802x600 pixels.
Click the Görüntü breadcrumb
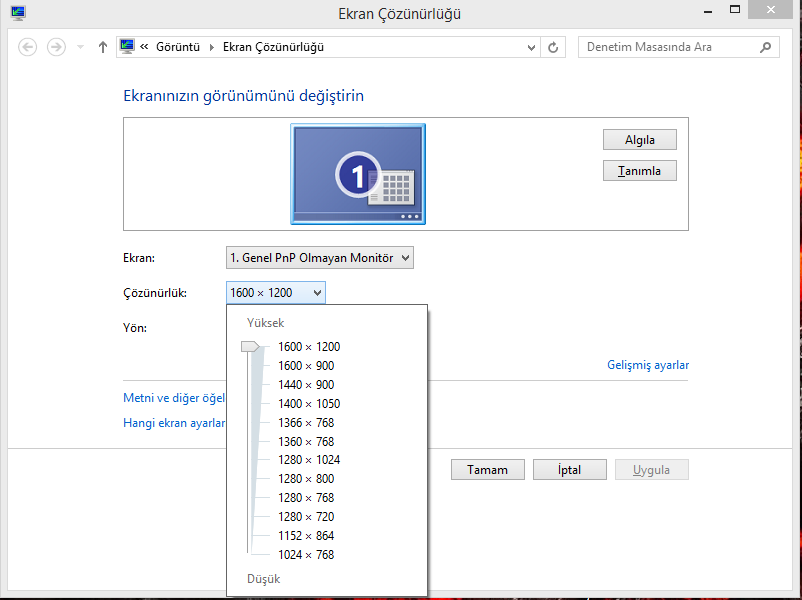[x=178, y=47]
